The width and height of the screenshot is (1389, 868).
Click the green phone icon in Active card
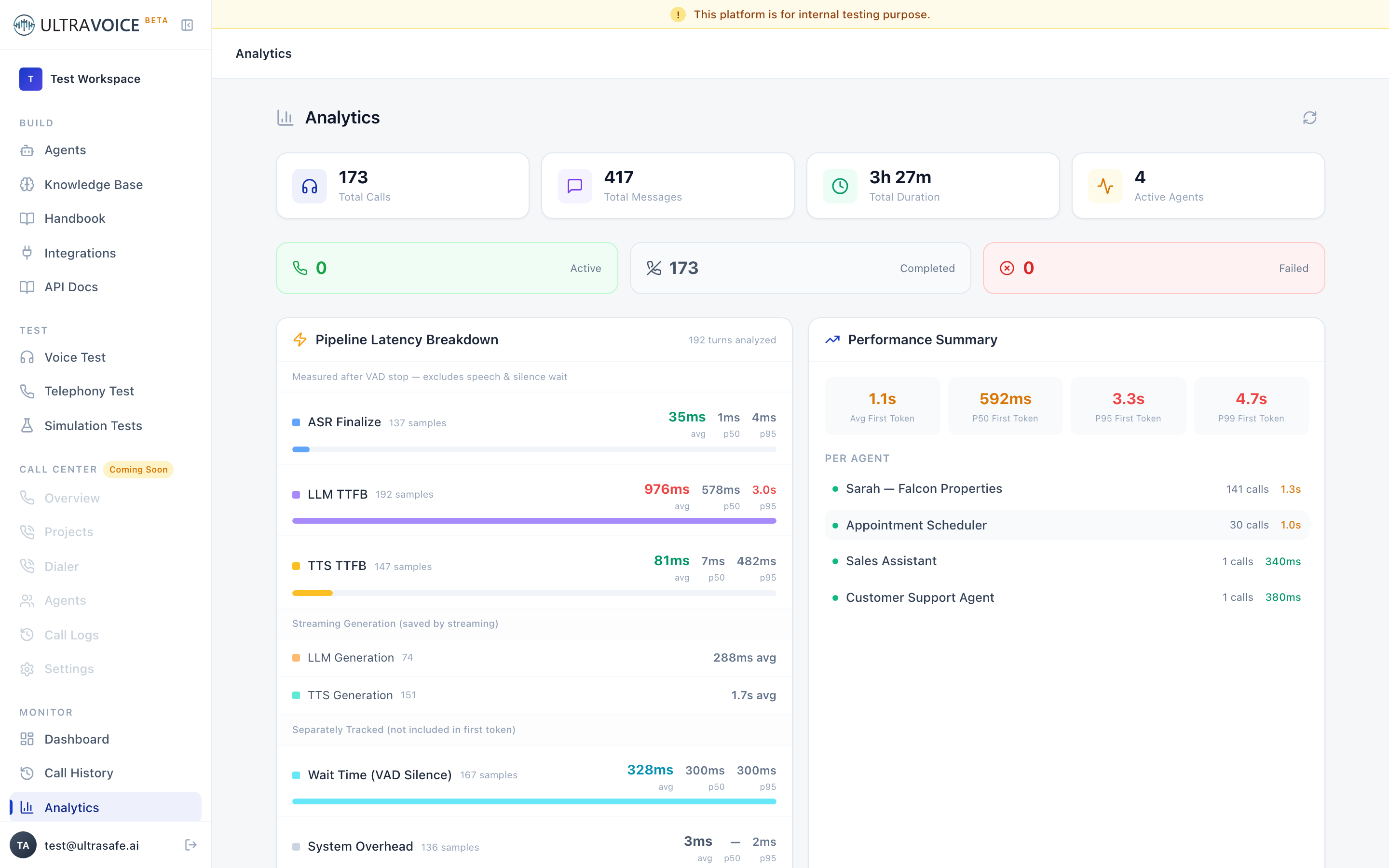tap(300, 268)
